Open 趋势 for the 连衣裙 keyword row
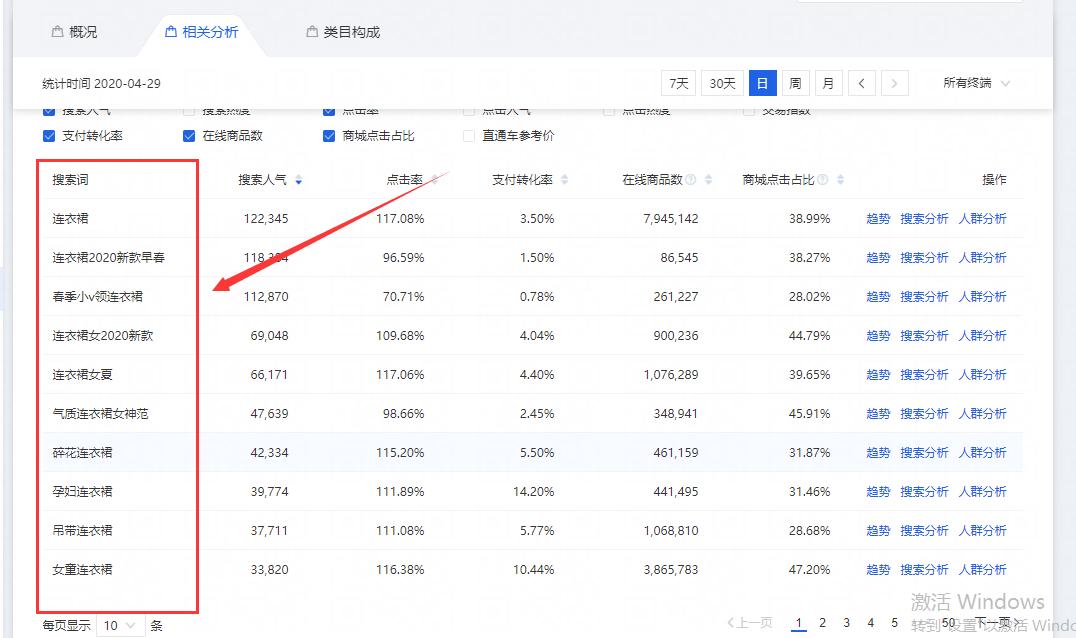This screenshot has height=638, width=1076. coord(877,218)
